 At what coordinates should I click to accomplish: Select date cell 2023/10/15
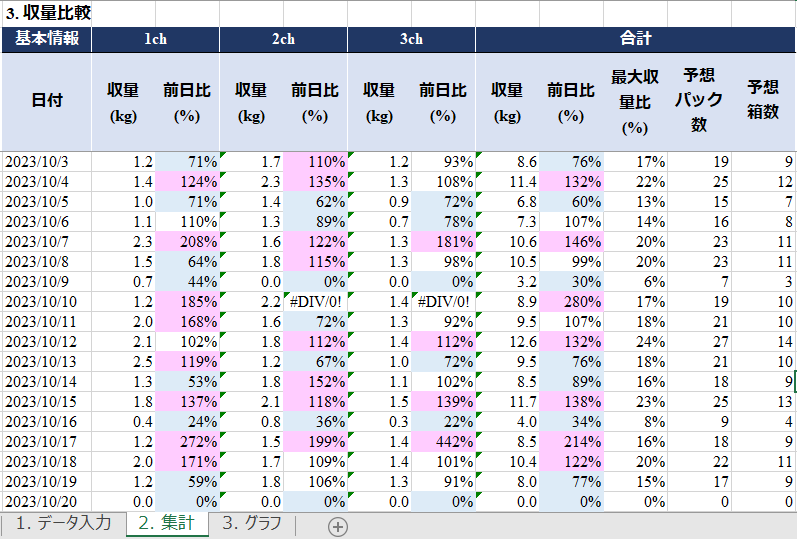point(47,402)
